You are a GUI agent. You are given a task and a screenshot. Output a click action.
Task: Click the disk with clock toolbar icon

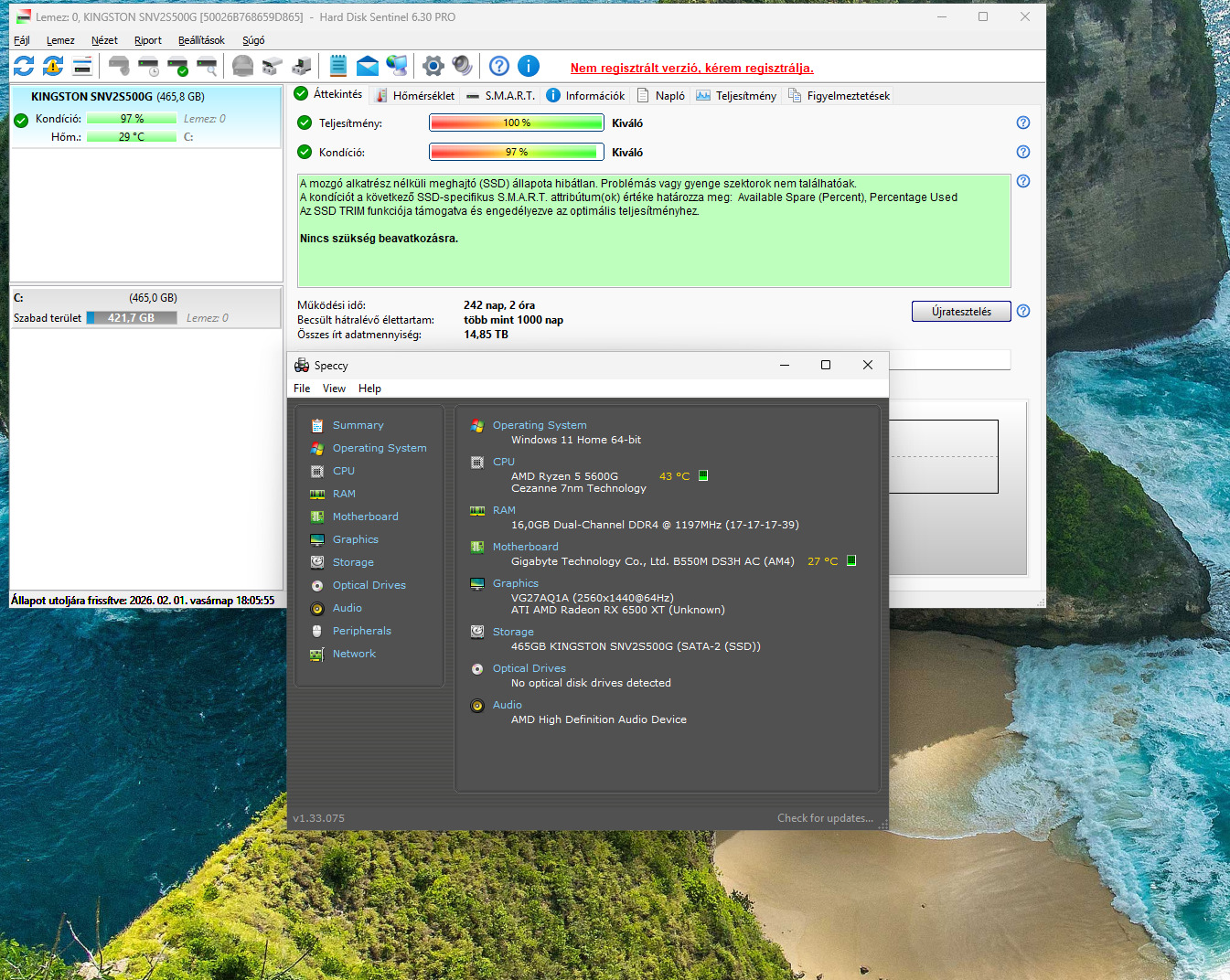148,66
